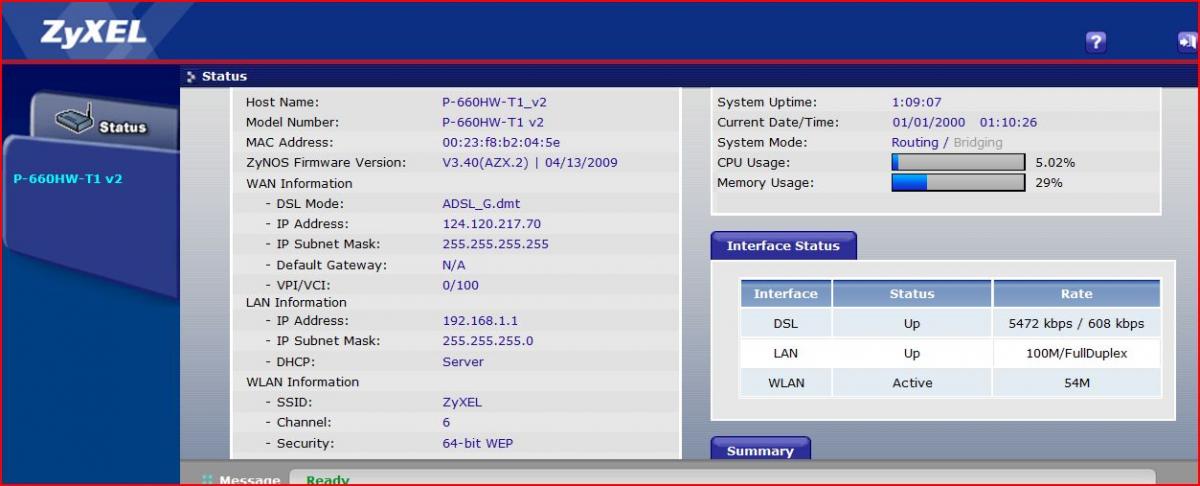Click the Security value 64-bit WEP
Viewport: 1200px width, 486px height.
pos(478,443)
